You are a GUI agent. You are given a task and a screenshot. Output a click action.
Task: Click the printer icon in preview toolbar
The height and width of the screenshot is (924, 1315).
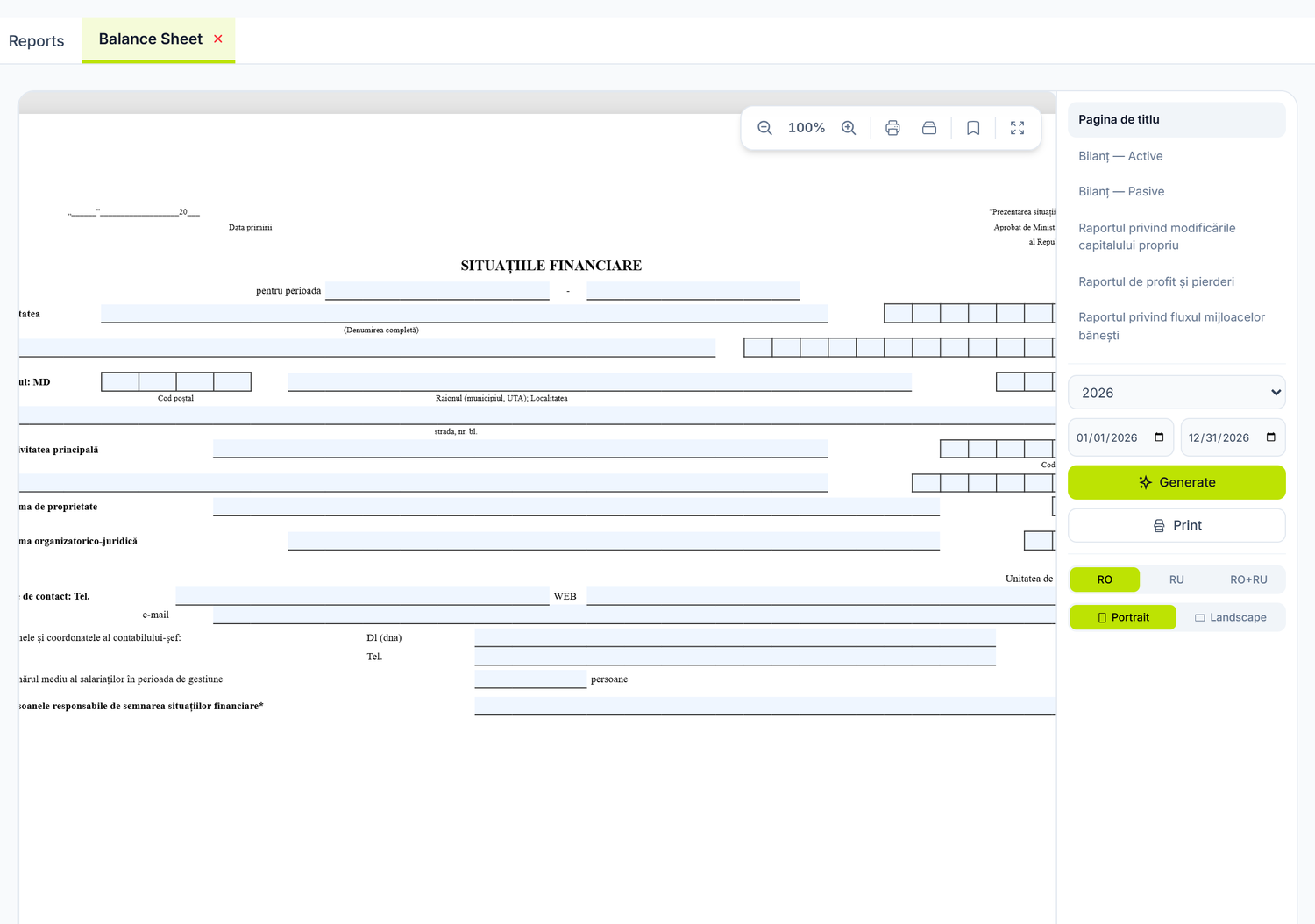(x=892, y=128)
